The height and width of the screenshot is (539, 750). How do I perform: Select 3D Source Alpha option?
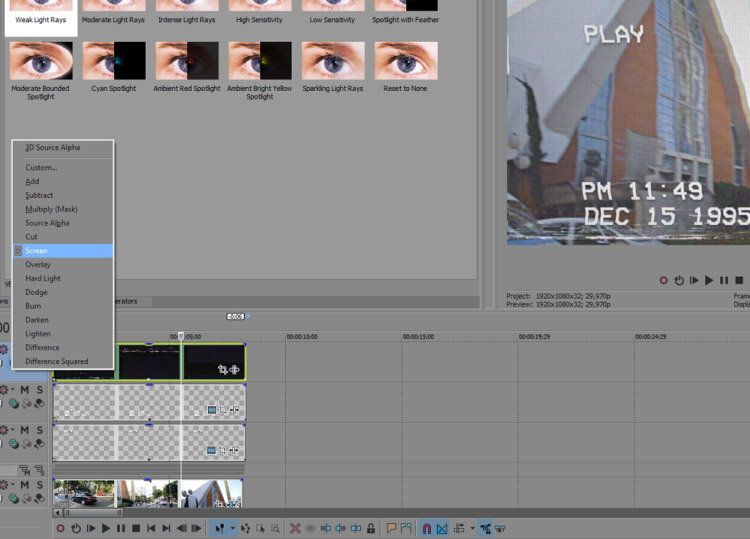(x=63, y=148)
